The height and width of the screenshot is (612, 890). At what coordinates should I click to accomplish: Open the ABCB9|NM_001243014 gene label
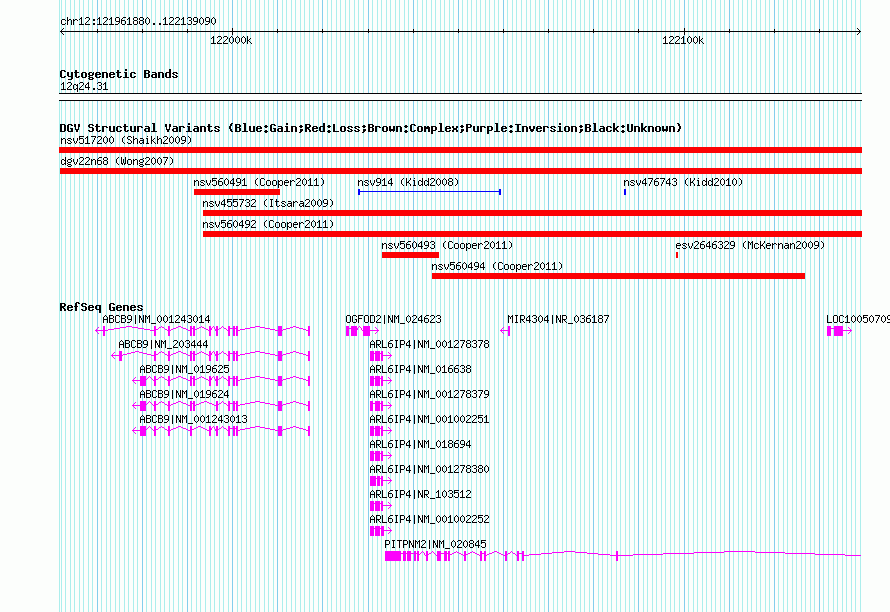156,320
